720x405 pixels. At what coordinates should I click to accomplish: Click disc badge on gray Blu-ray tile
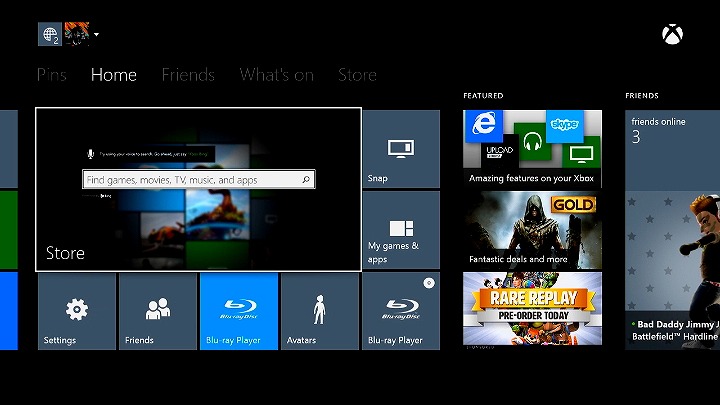point(429,283)
